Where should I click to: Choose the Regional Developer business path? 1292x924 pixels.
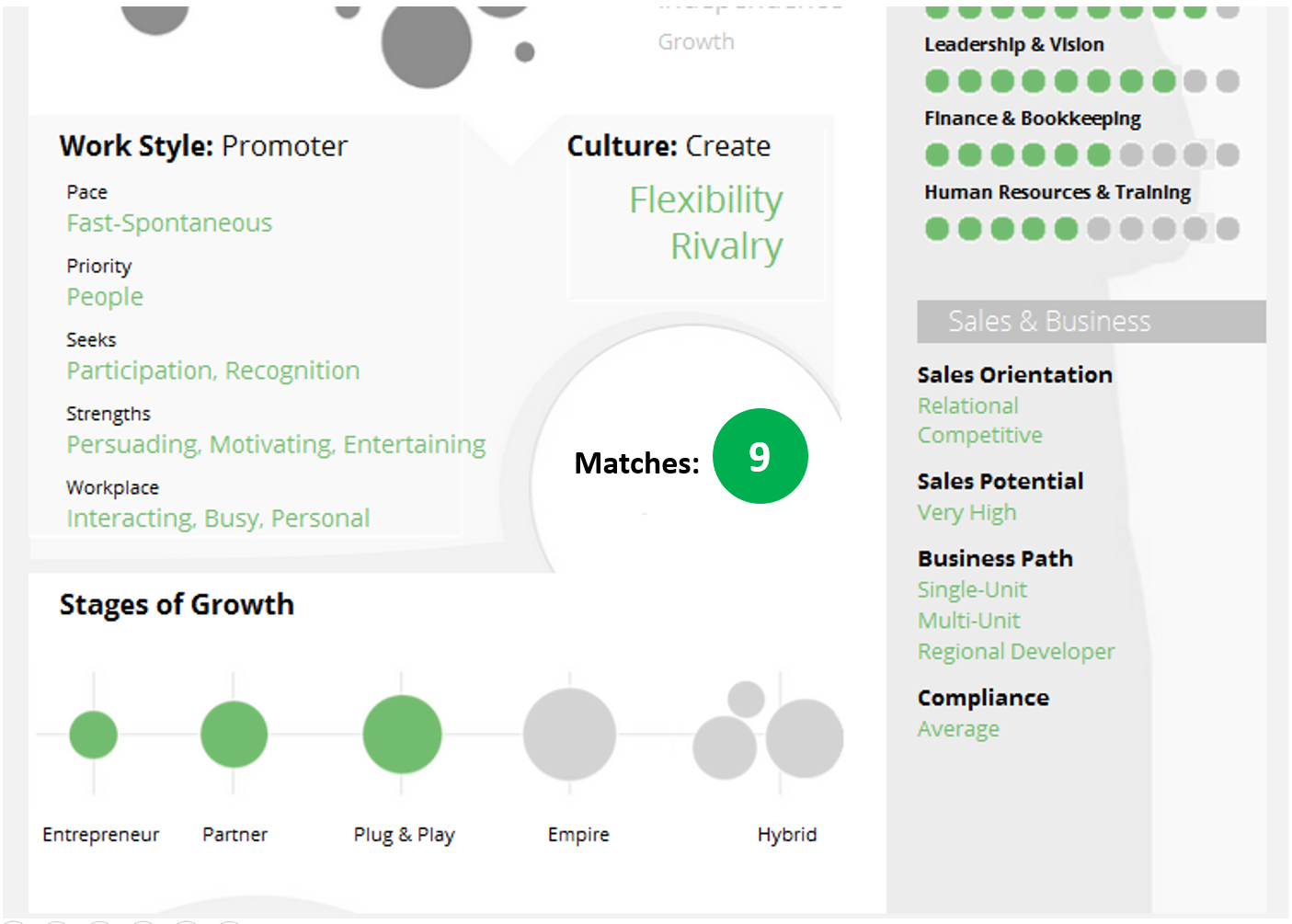[1015, 652]
